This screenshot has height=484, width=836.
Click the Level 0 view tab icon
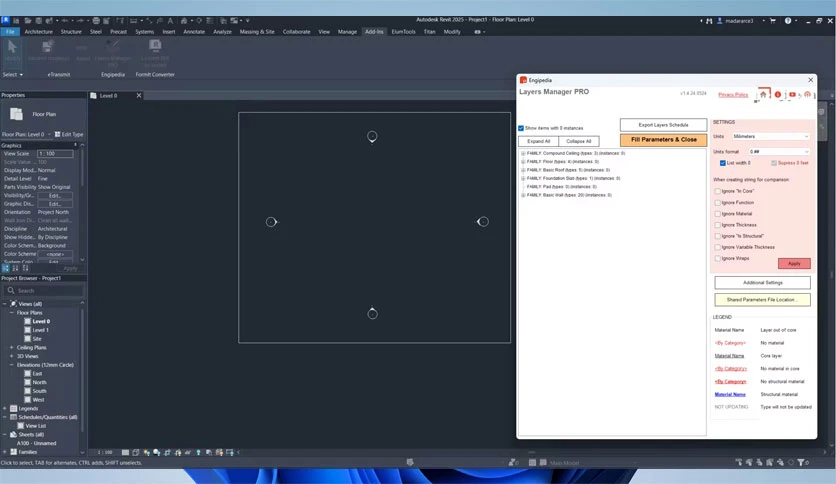(x=93, y=95)
